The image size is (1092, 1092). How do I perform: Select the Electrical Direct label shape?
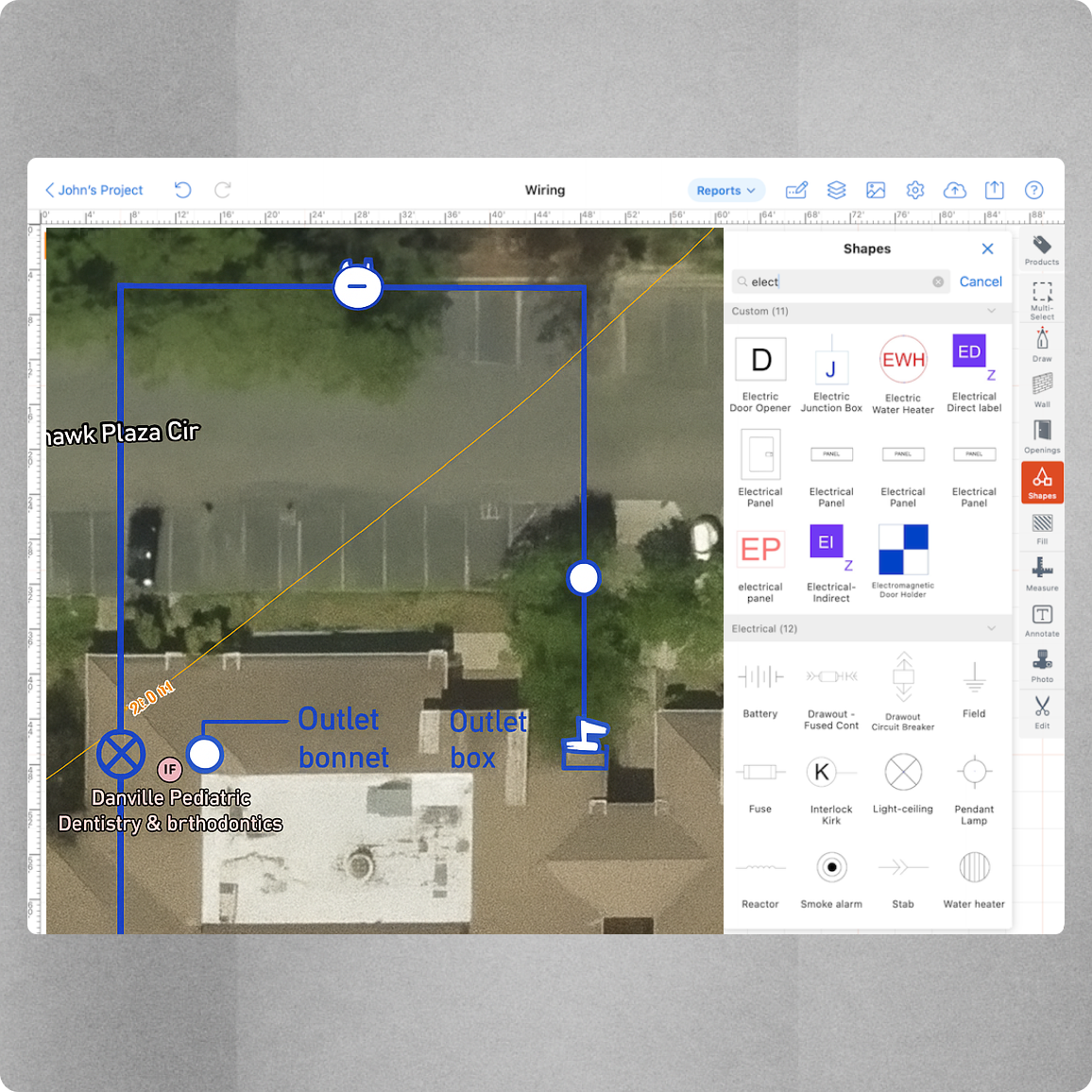[974, 374]
